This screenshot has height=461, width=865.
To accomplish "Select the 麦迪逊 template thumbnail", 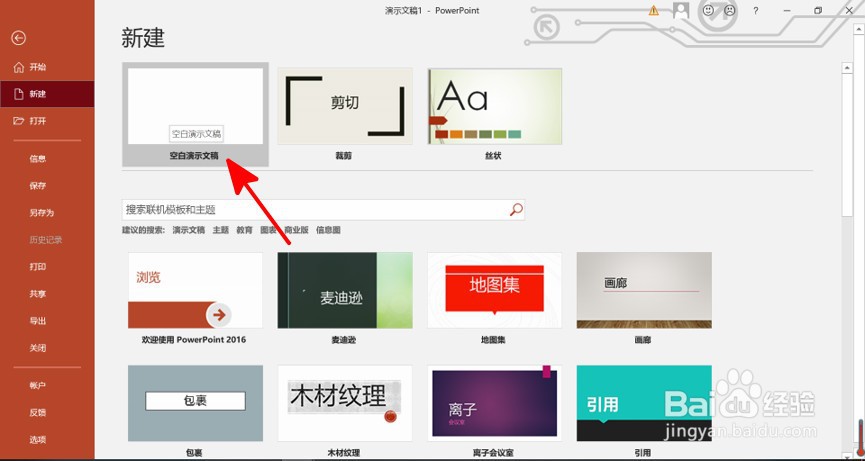I will point(345,290).
